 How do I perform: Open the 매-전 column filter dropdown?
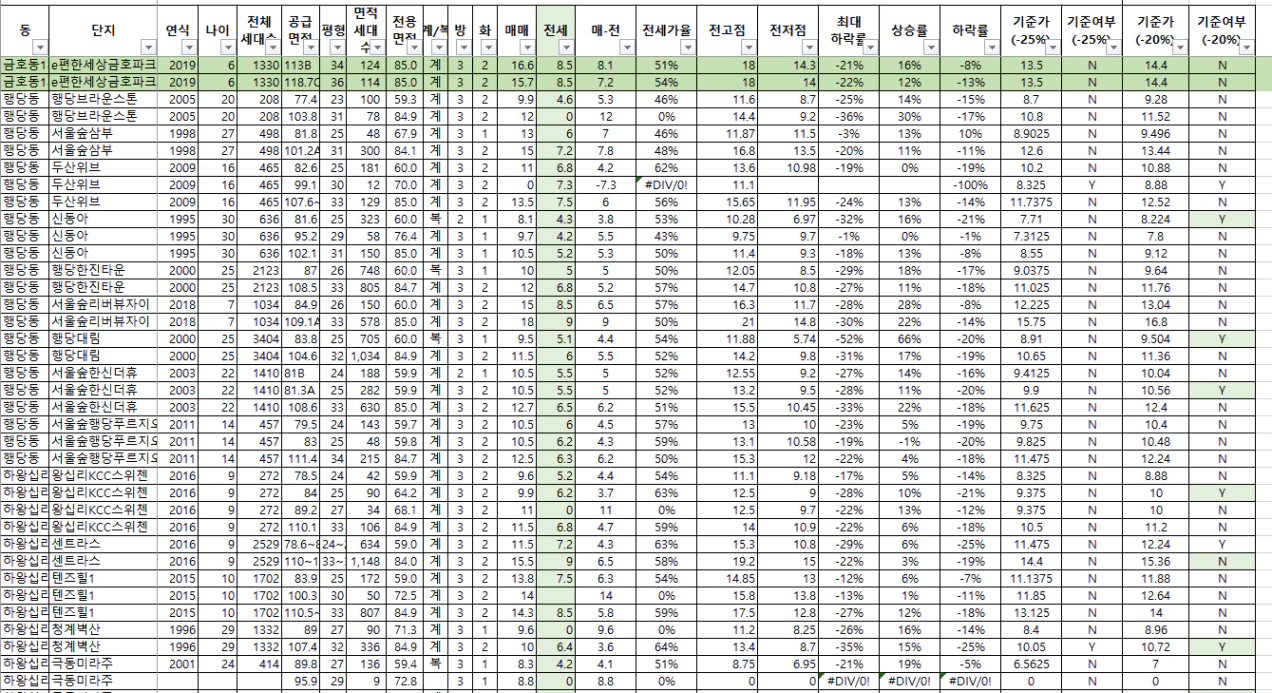coord(626,47)
